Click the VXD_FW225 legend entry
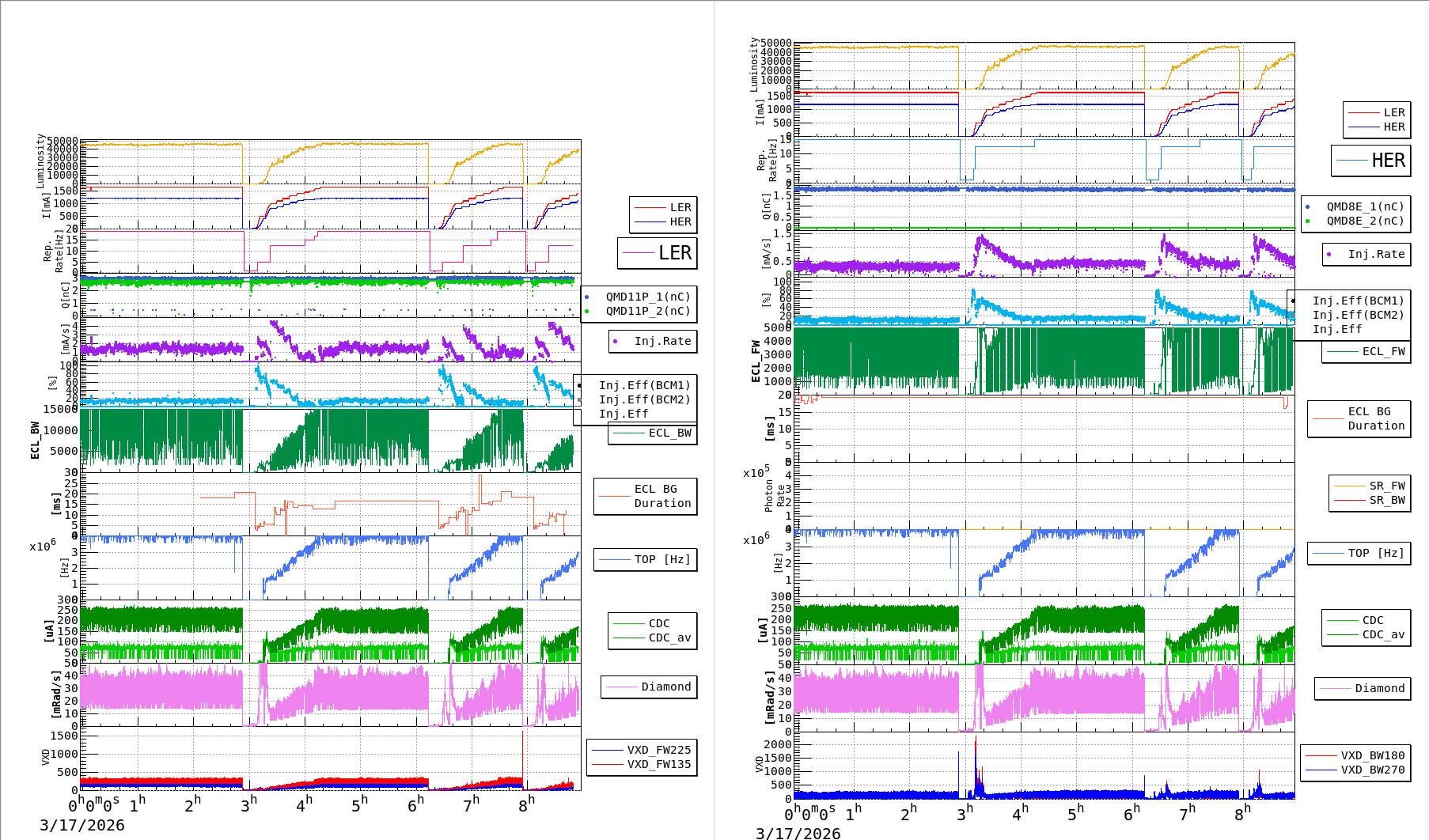1429x840 pixels. pyautogui.click(x=642, y=750)
